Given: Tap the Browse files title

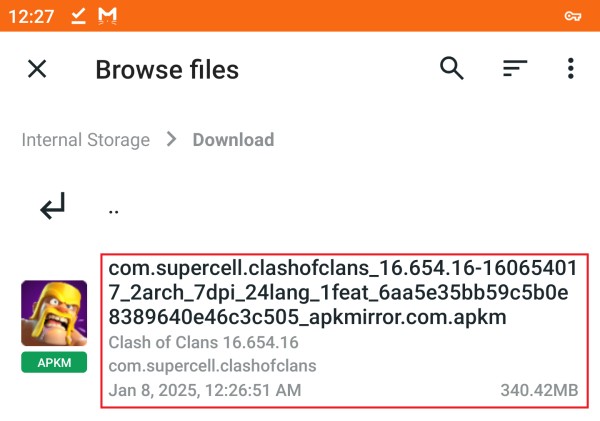Looking at the screenshot, I should 167,70.
